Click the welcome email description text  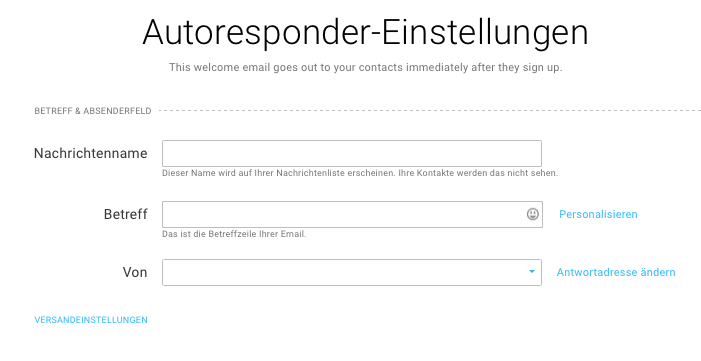(365, 68)
